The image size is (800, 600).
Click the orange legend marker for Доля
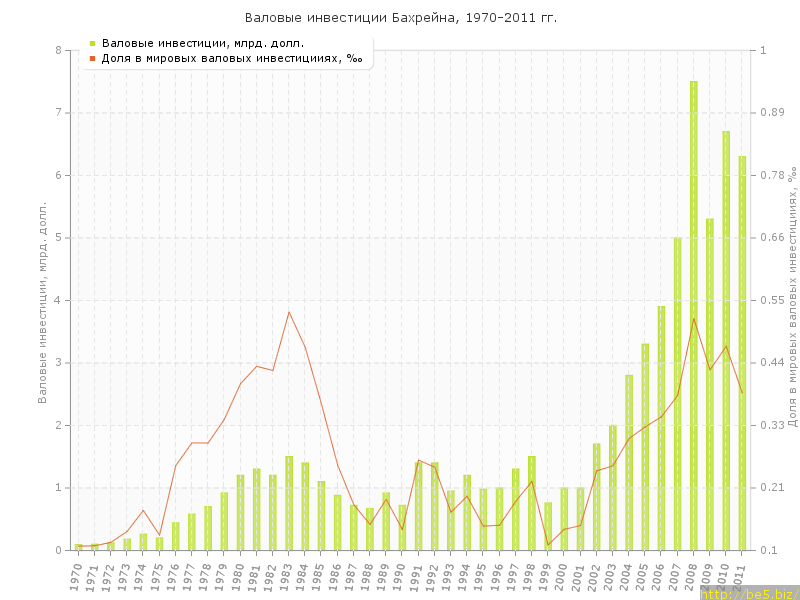(92, 58)
